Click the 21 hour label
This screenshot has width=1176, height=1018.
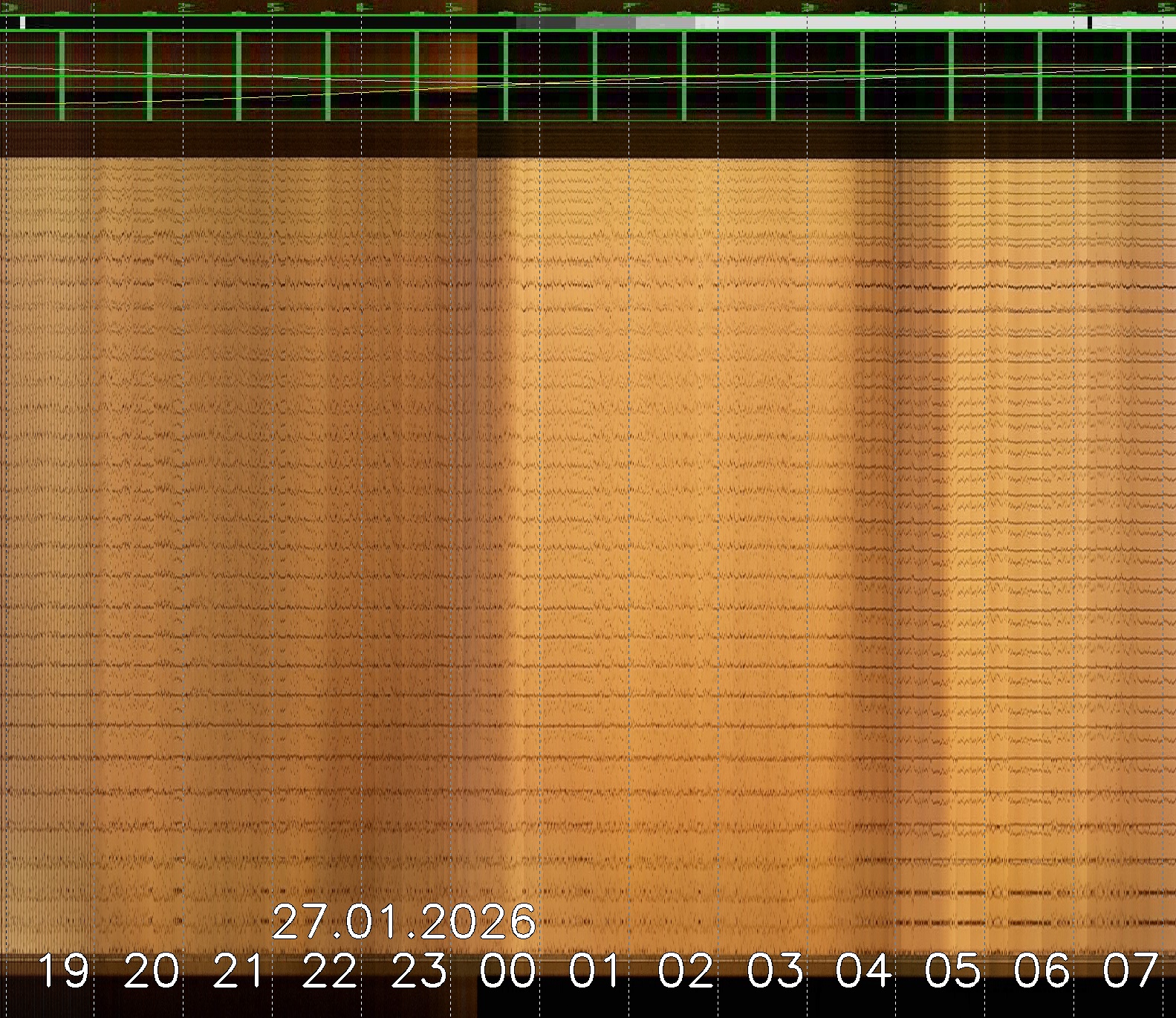[240, 971]
